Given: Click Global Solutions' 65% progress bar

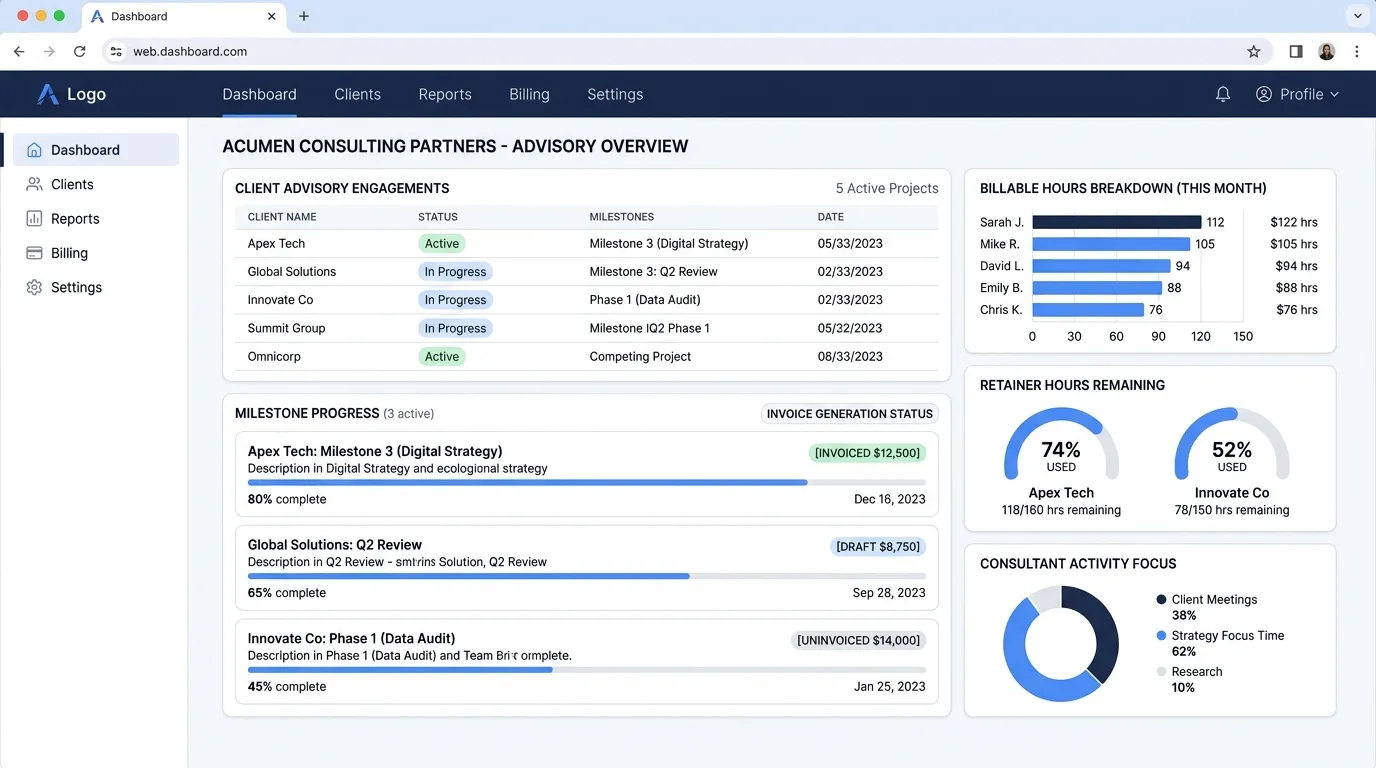Looking at the screenshot, I should (x=587, y=576).
